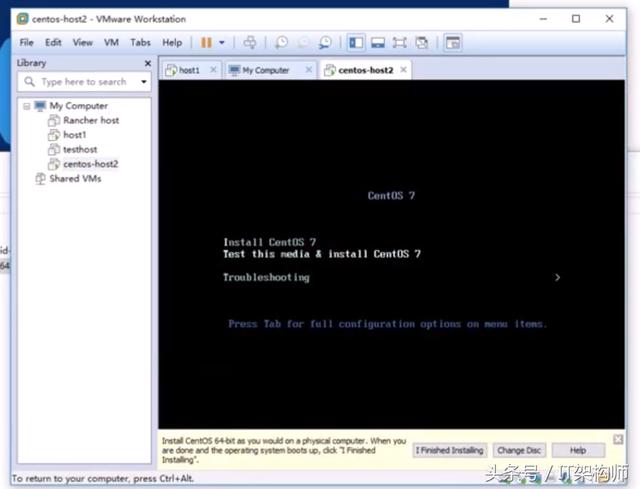
Task: Switch to the My Computer tab
Action: 266,70
